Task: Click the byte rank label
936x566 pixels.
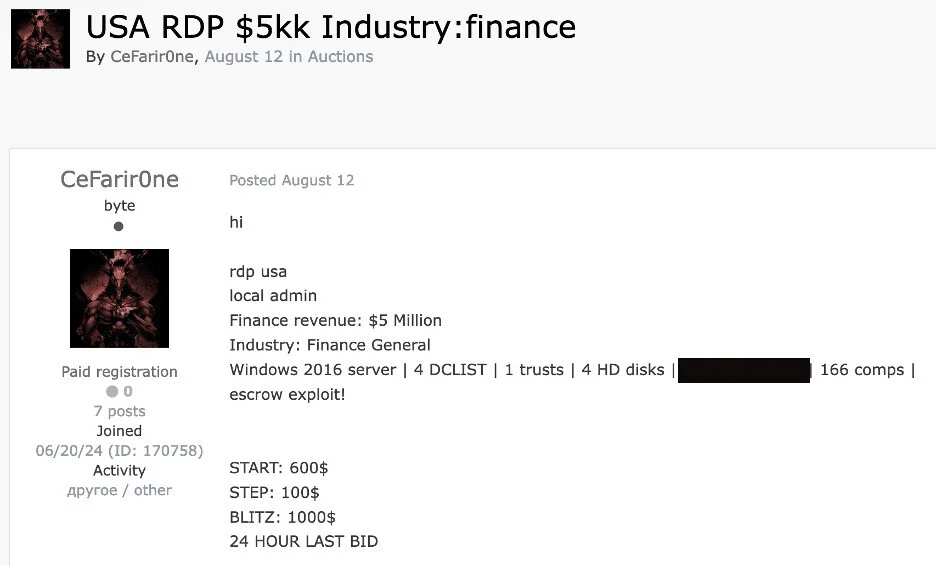Action: tap(119, 206)
